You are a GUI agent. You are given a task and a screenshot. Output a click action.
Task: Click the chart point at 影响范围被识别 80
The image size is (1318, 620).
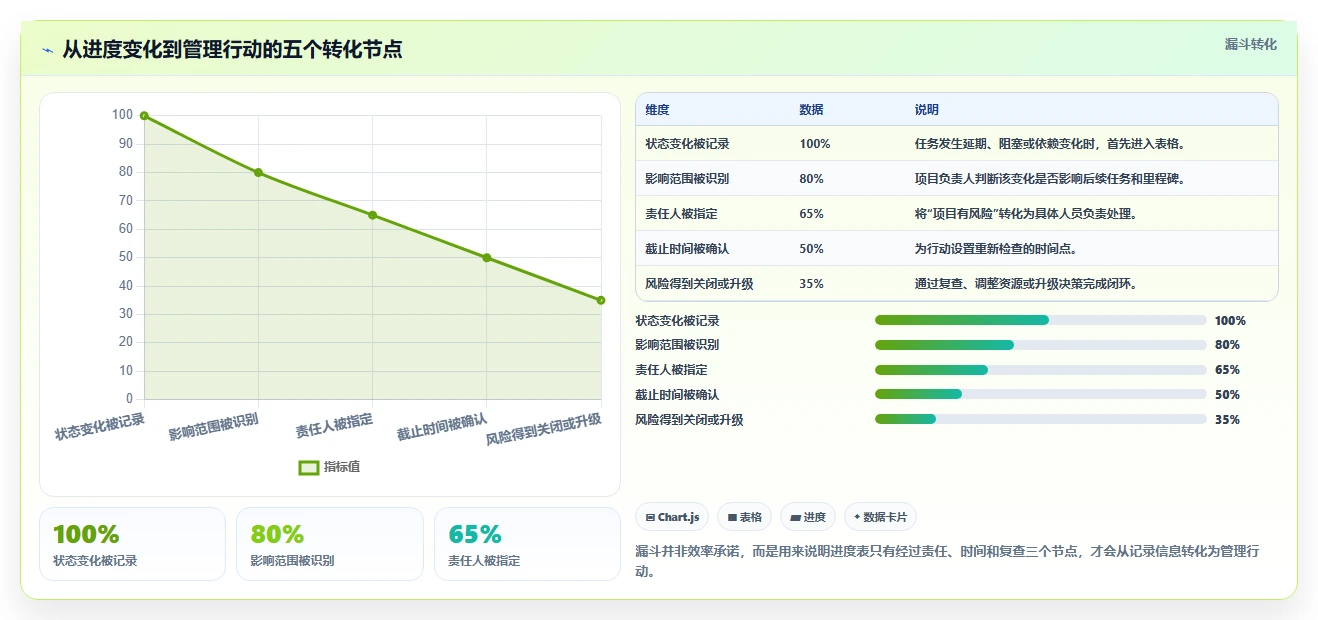click(258, 173)
